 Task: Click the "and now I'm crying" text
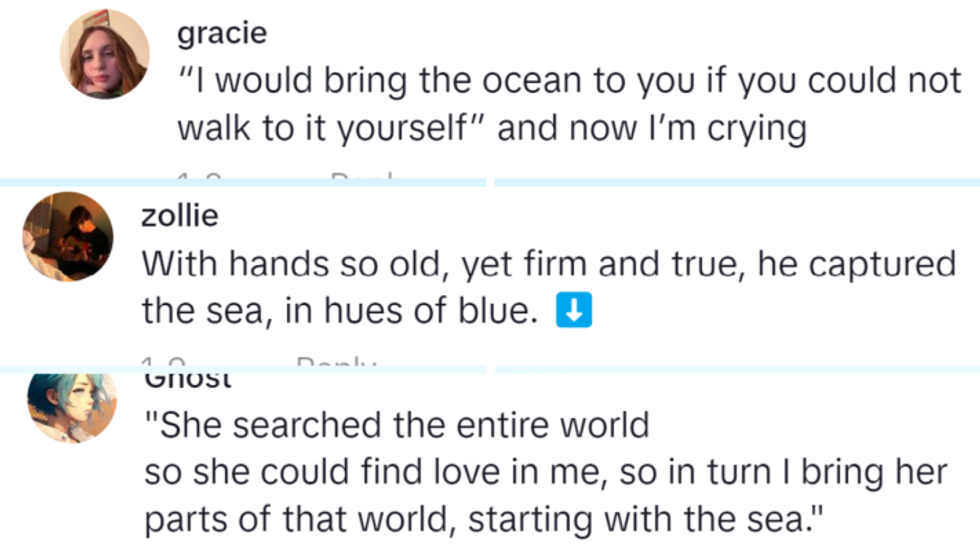point(652,130)
